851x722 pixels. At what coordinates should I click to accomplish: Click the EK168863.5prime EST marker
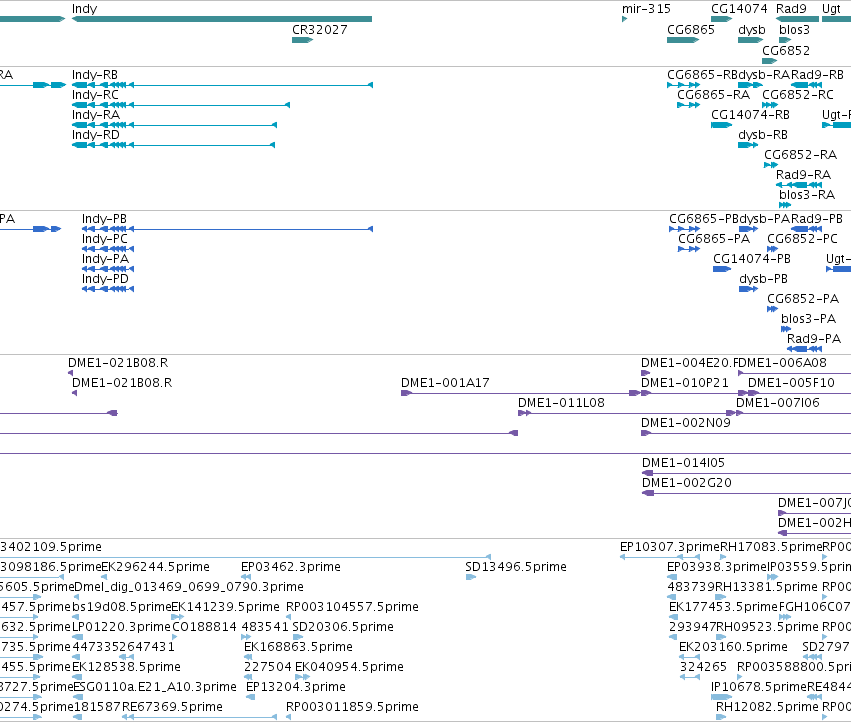coord(248,657)
